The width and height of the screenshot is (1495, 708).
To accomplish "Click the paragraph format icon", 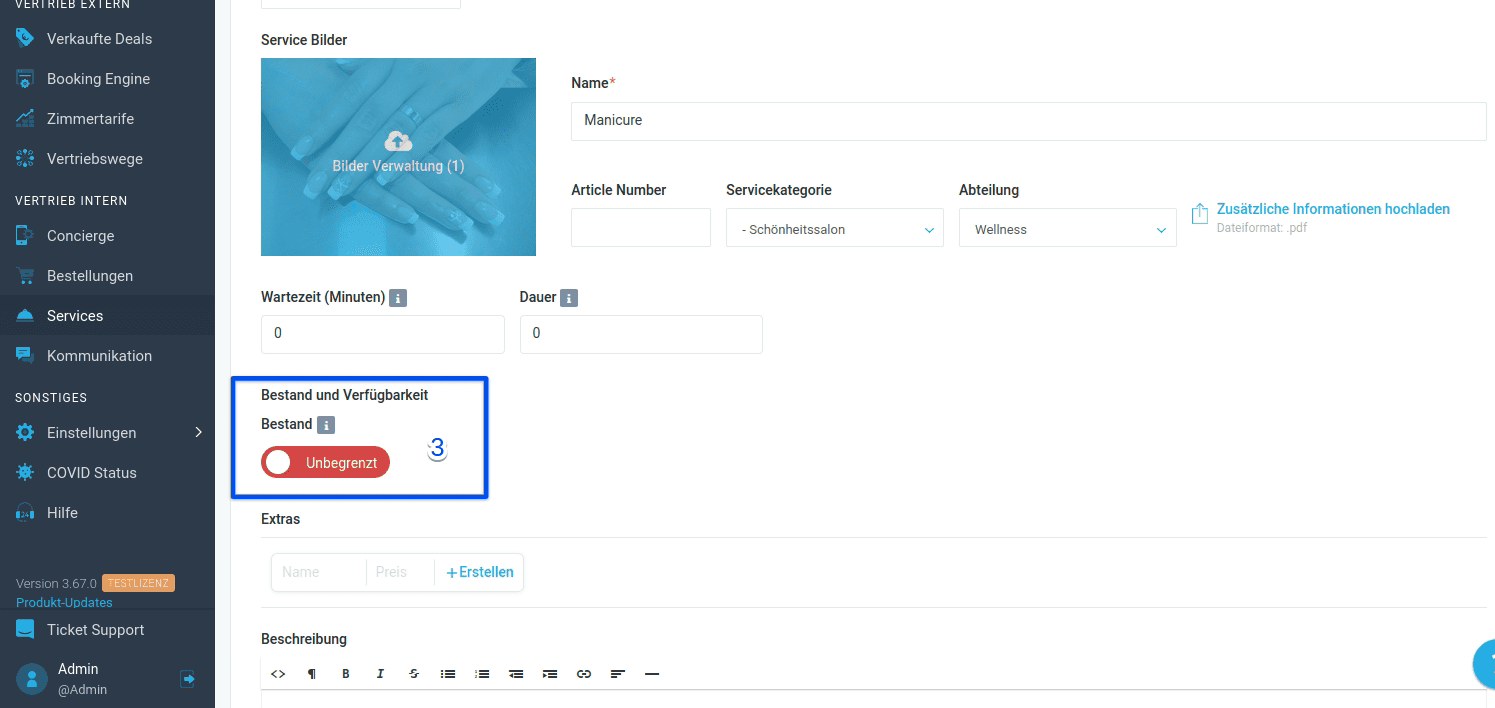I will click(312, 674).
